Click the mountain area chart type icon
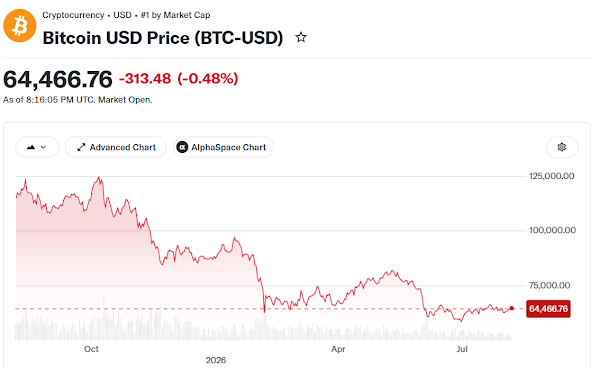The image size is (600, 376). (31, 147)
